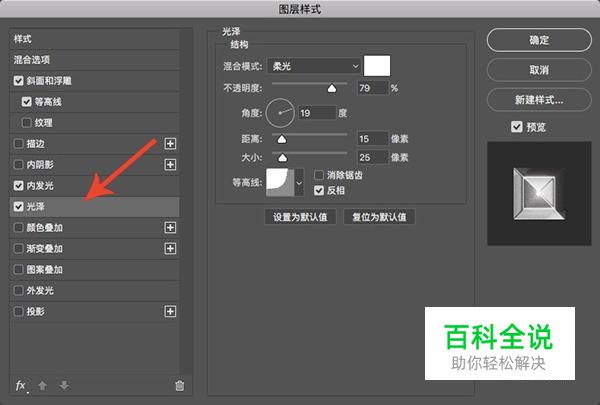The image size is (600, 405).
Task: Select the Styles (样式) list item
Action: (x=94, y=39)
